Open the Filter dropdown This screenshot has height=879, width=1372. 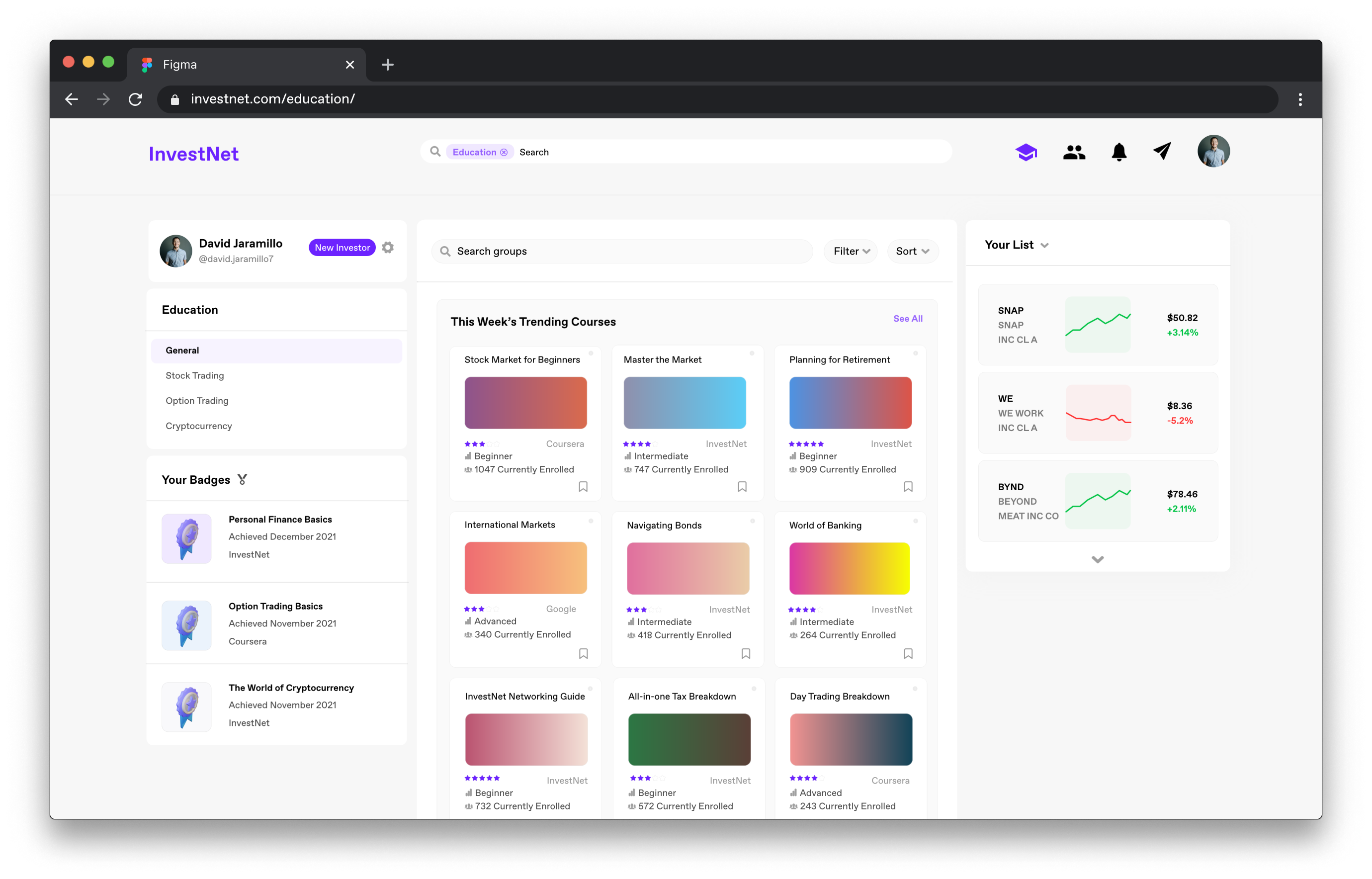851,251
